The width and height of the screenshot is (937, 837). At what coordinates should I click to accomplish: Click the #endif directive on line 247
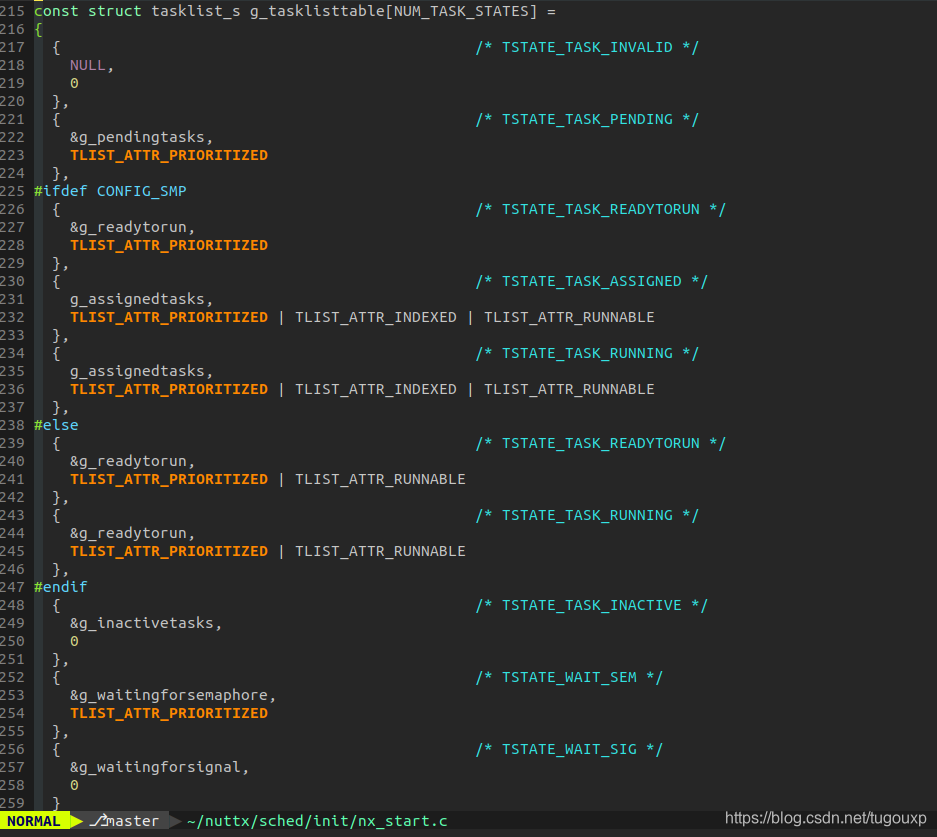click(60, 587)
